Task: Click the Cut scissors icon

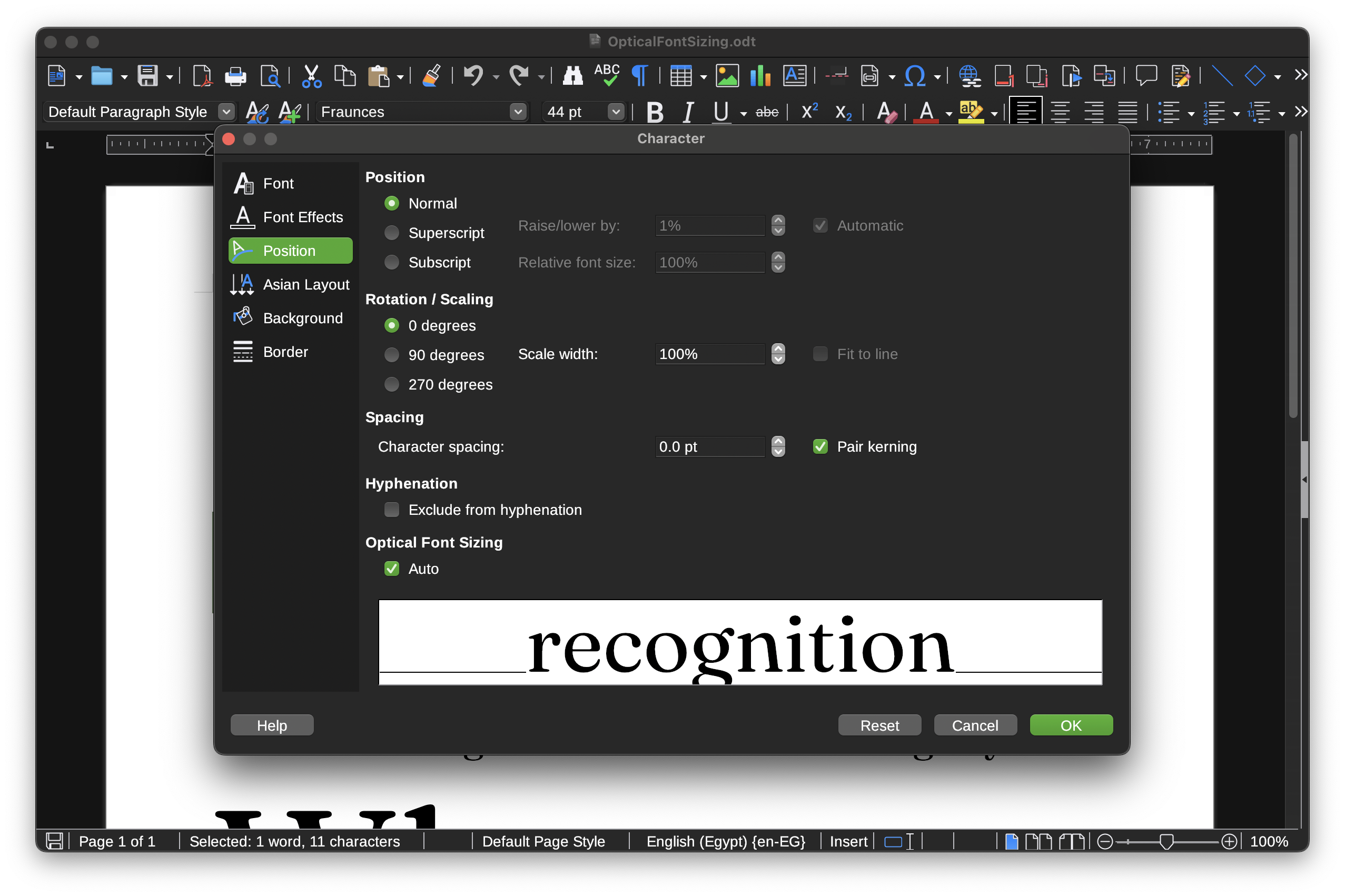Action: [x=311, y=76]
